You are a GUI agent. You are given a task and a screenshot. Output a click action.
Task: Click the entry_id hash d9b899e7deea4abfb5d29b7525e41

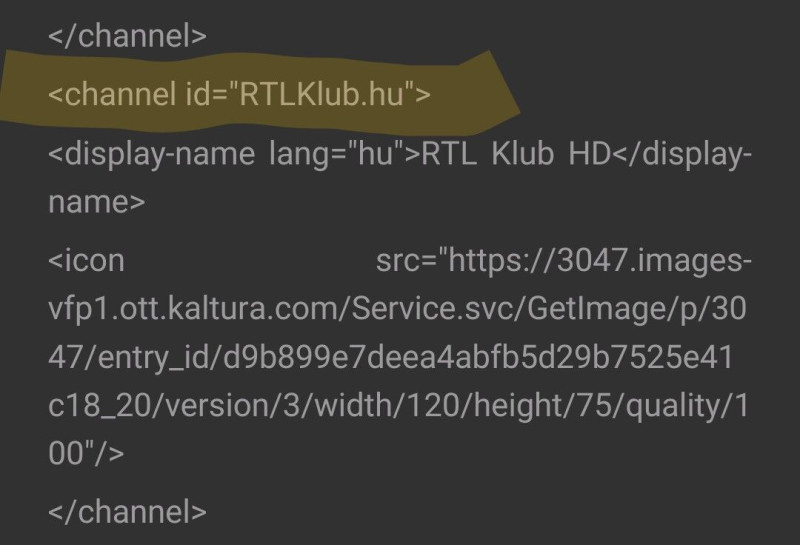[478, 357]
